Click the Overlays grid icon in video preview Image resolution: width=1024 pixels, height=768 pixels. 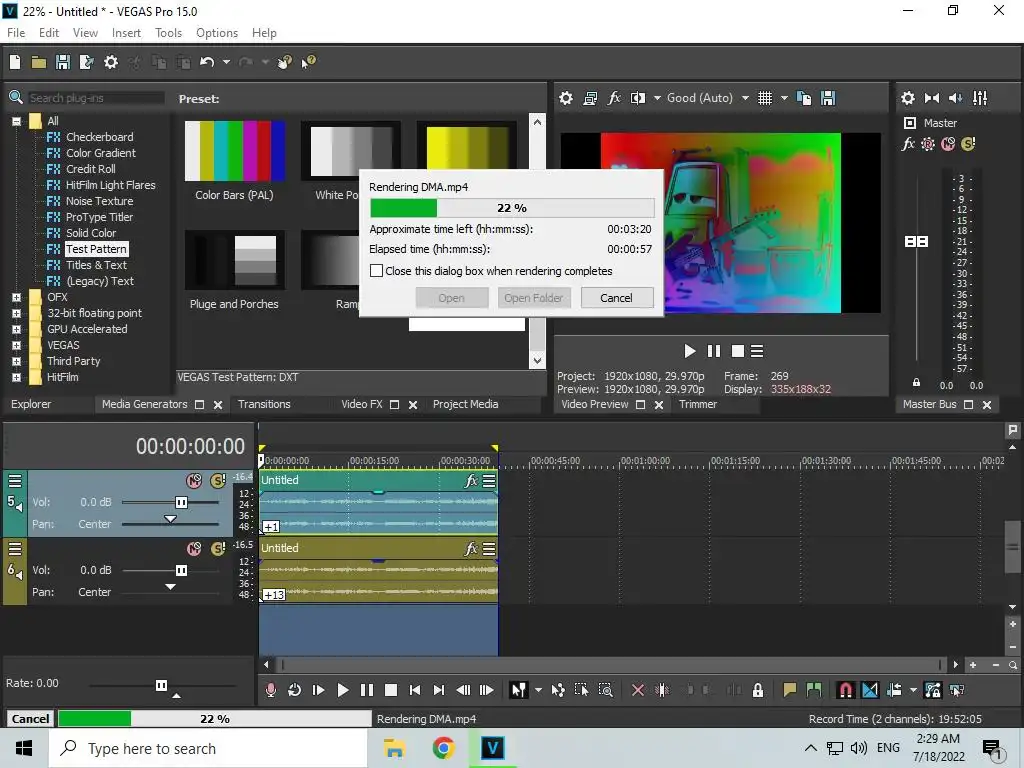click(765, 98)
